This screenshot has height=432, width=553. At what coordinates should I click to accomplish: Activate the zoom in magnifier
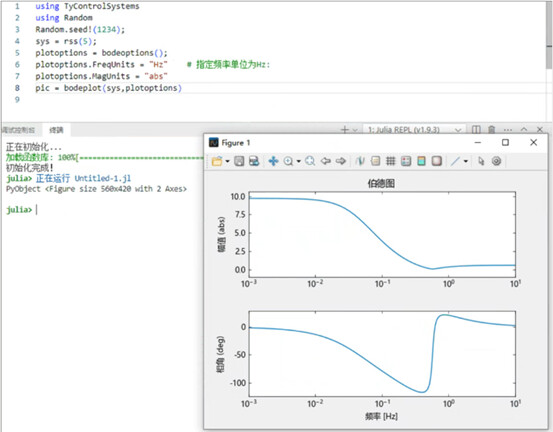point(288,161)
